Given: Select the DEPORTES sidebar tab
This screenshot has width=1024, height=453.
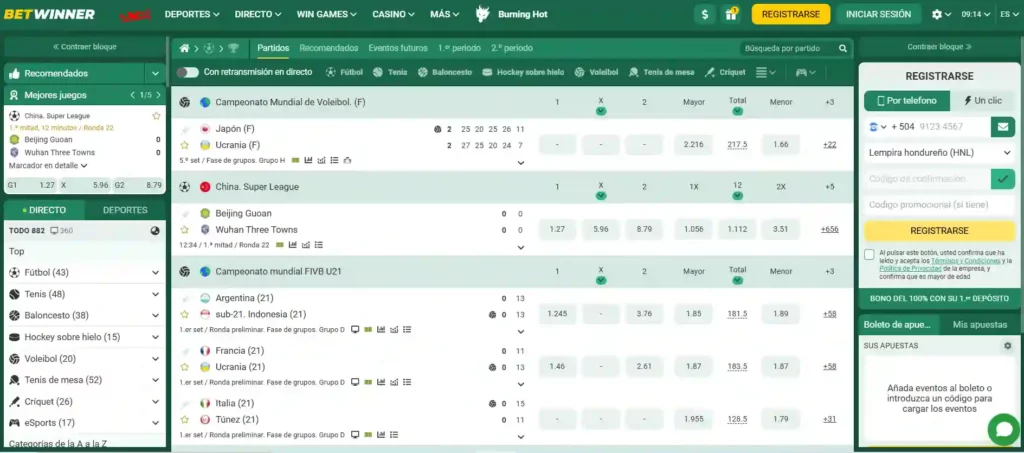Looking at the screenshot, I should [x=125, y=210].
